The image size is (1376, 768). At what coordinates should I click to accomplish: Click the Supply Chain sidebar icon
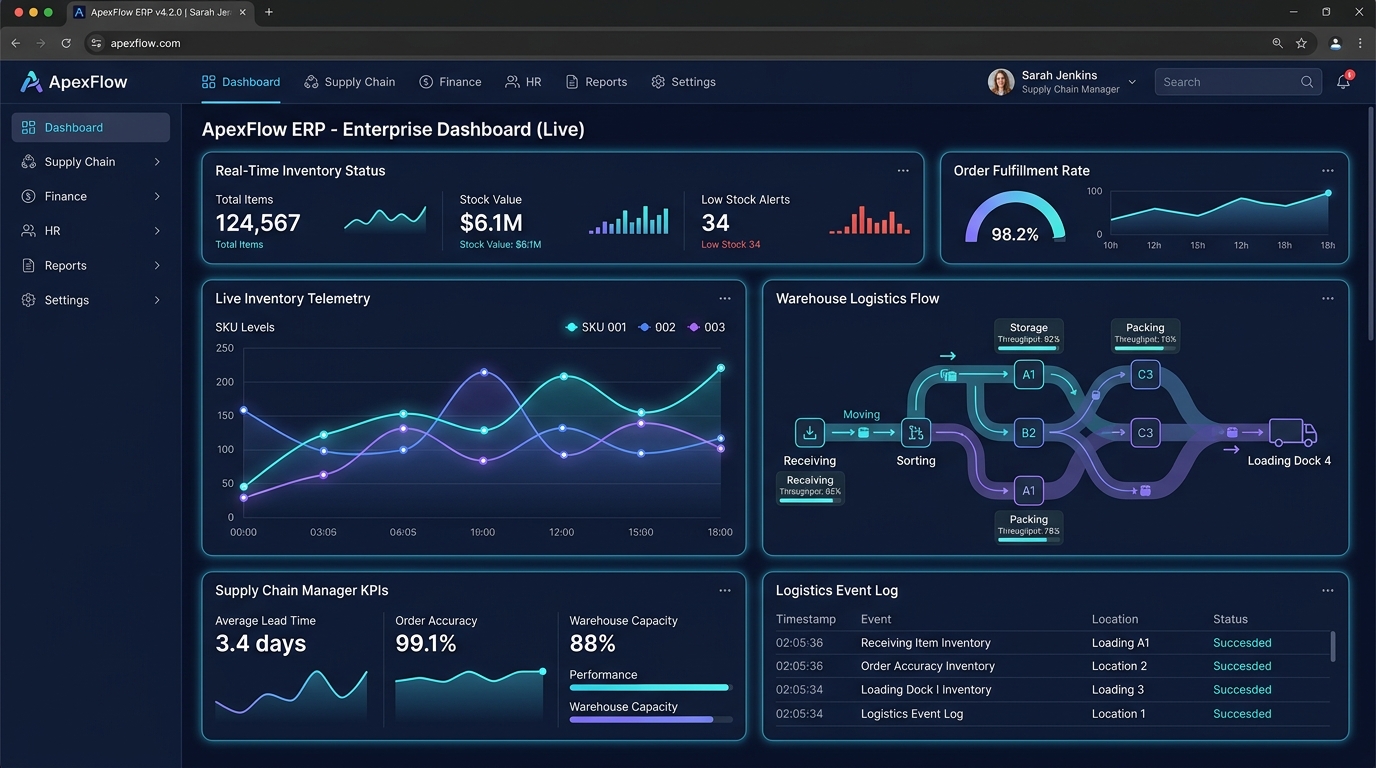click(28, 162)
